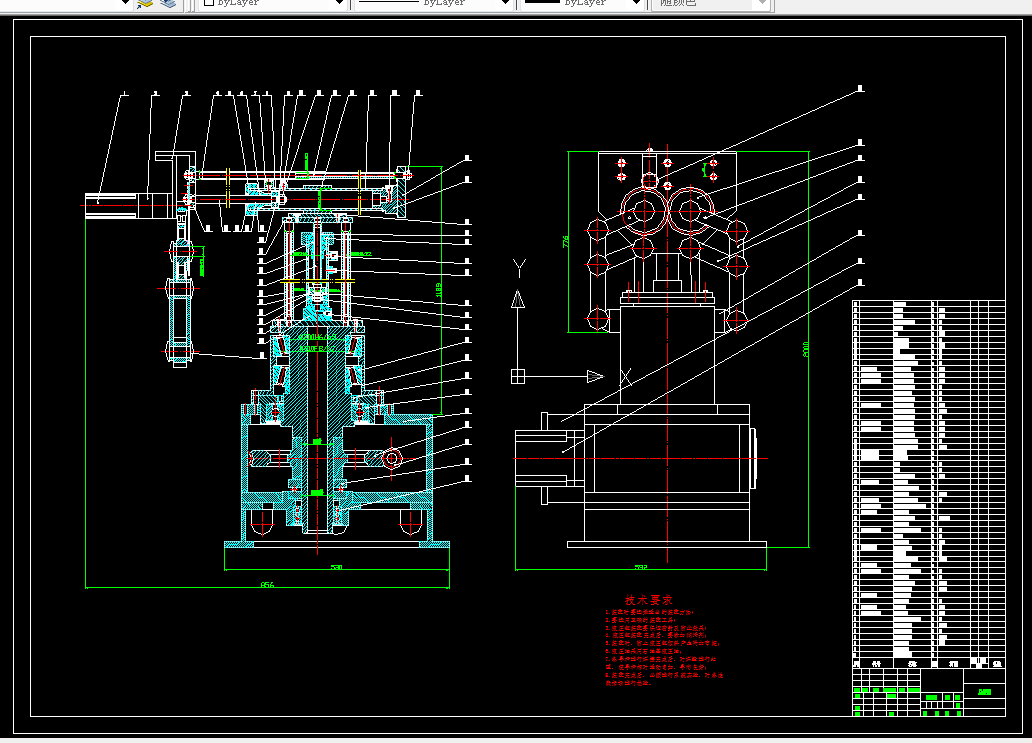Select the 技术要求 heading text
The height and width of the screenshot is (743, 1032).
click(649, 600)
